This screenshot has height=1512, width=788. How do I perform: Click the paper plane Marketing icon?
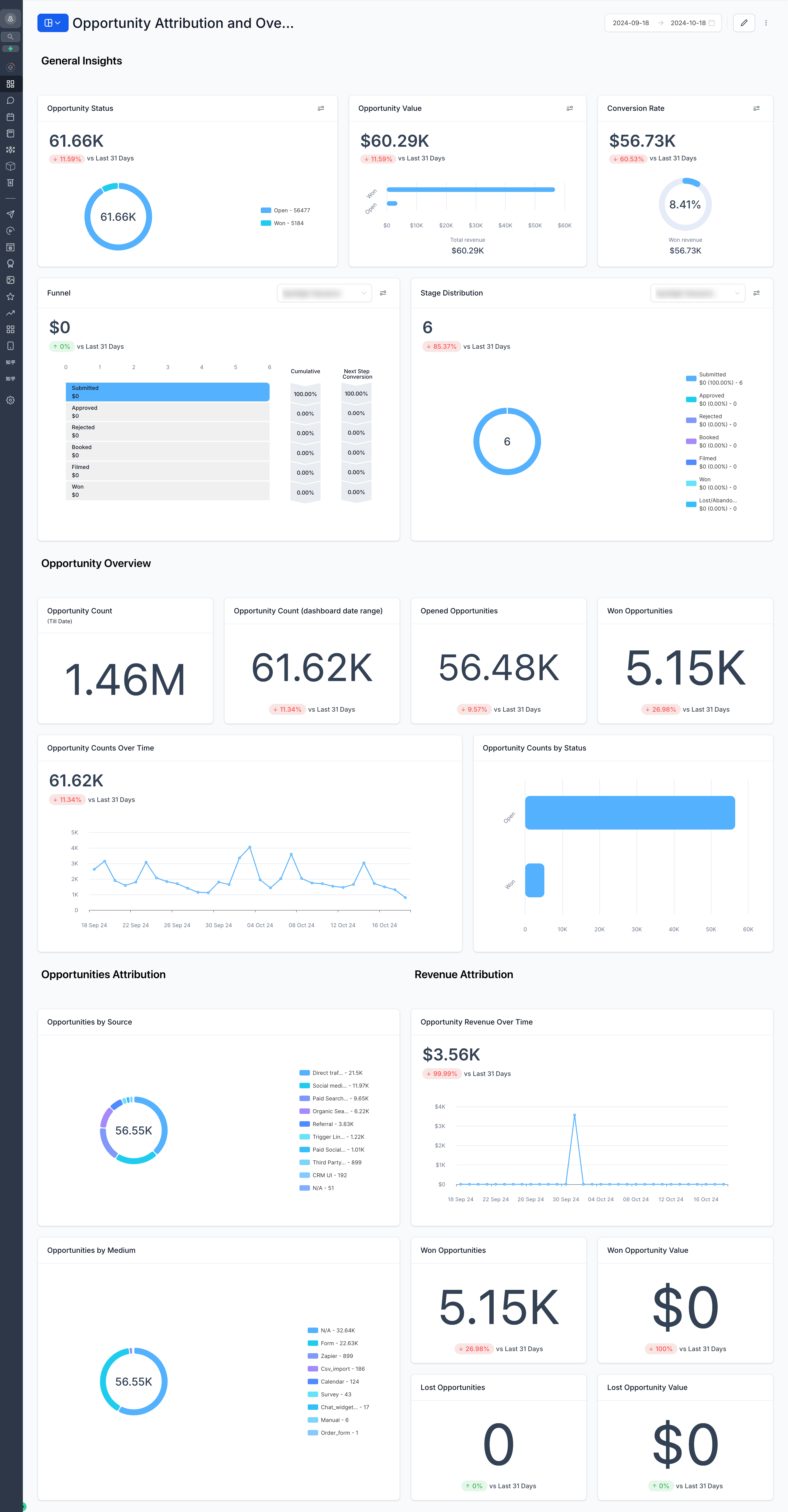point(11,214)
